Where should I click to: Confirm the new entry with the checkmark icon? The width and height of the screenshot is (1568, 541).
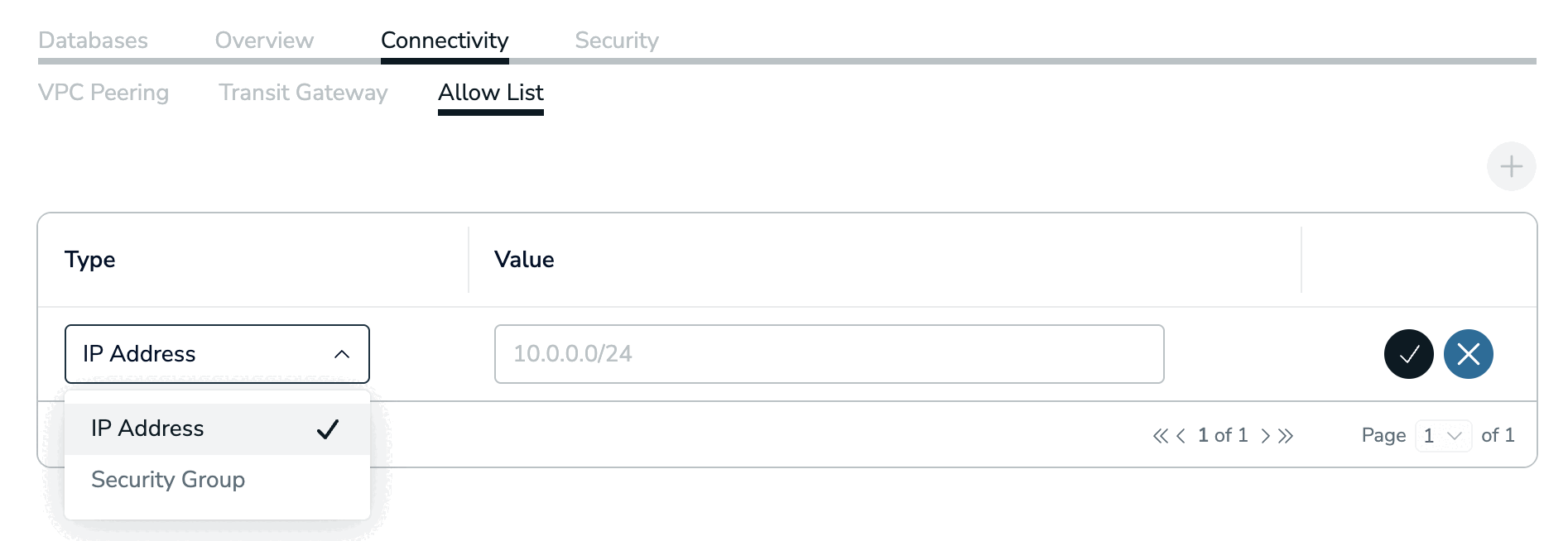point(1408,354)
